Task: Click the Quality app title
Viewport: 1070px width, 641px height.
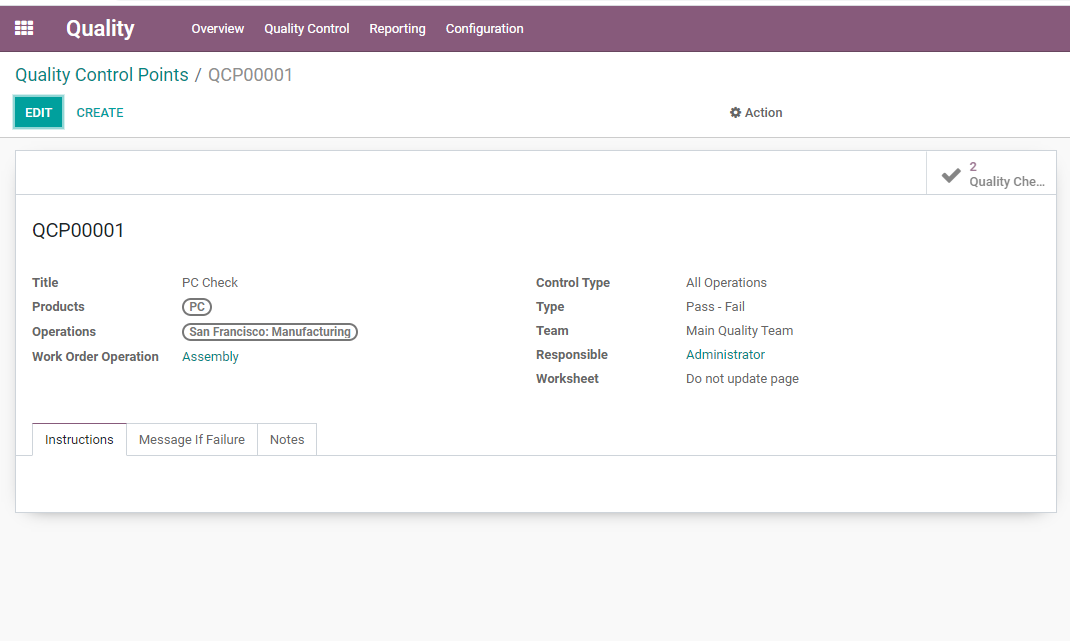Action: point(100,29)
